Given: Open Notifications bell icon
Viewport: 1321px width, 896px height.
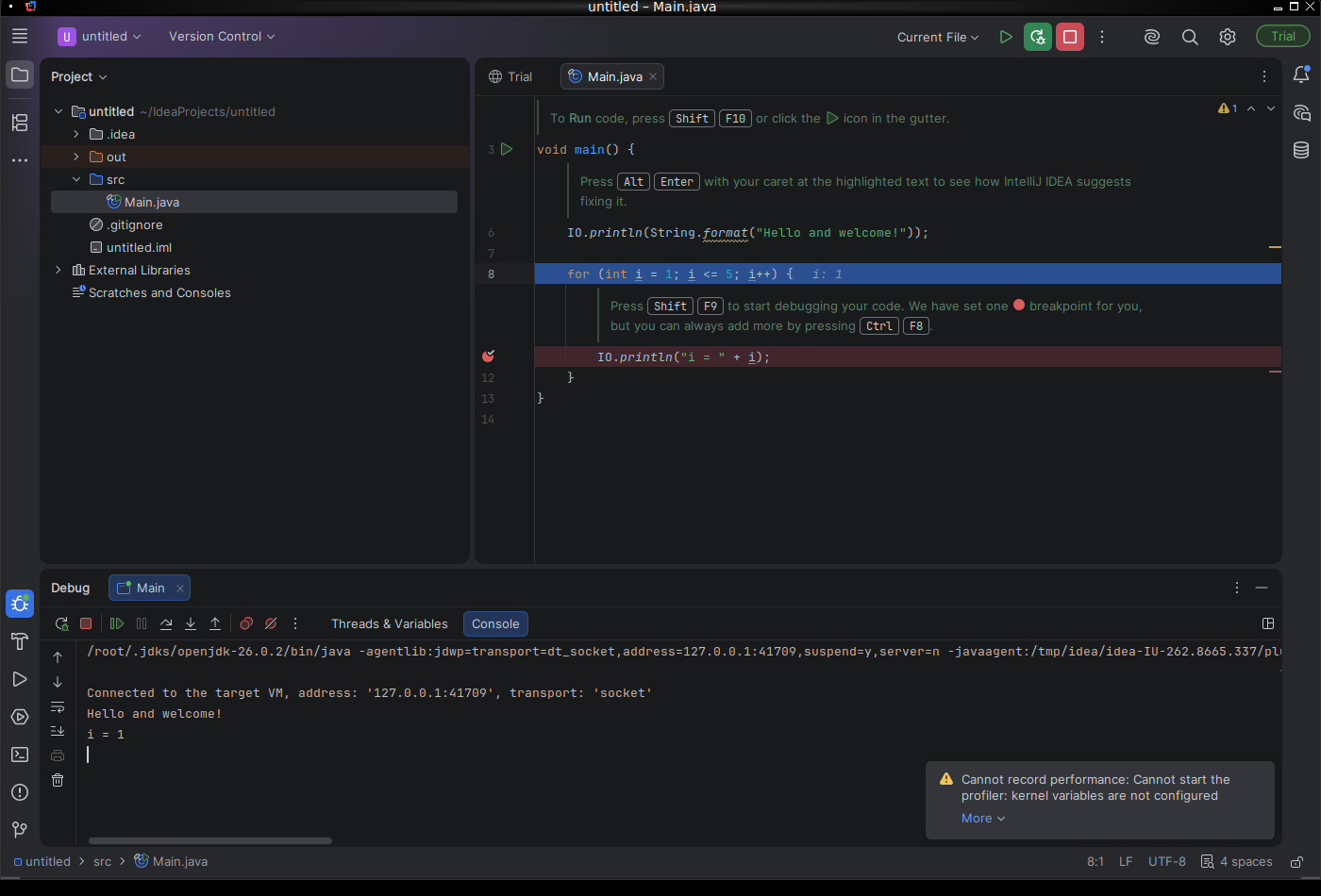Looking at the screenshot, I should coord(1301,75).
